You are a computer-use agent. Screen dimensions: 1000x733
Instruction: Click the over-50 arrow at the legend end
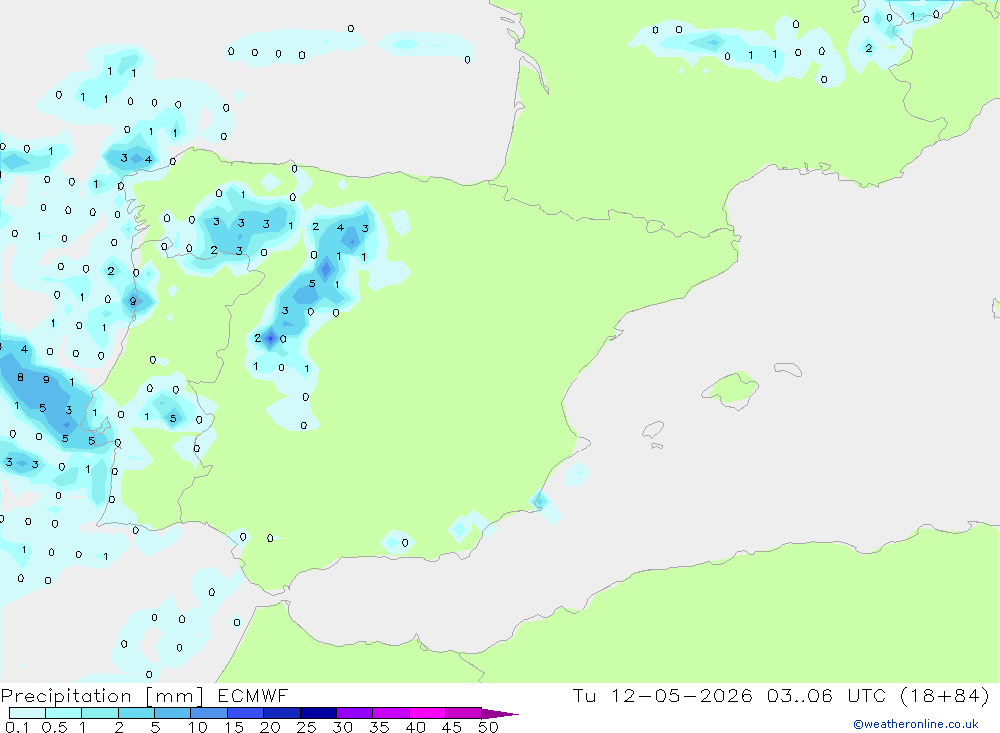tap(500, 714)
